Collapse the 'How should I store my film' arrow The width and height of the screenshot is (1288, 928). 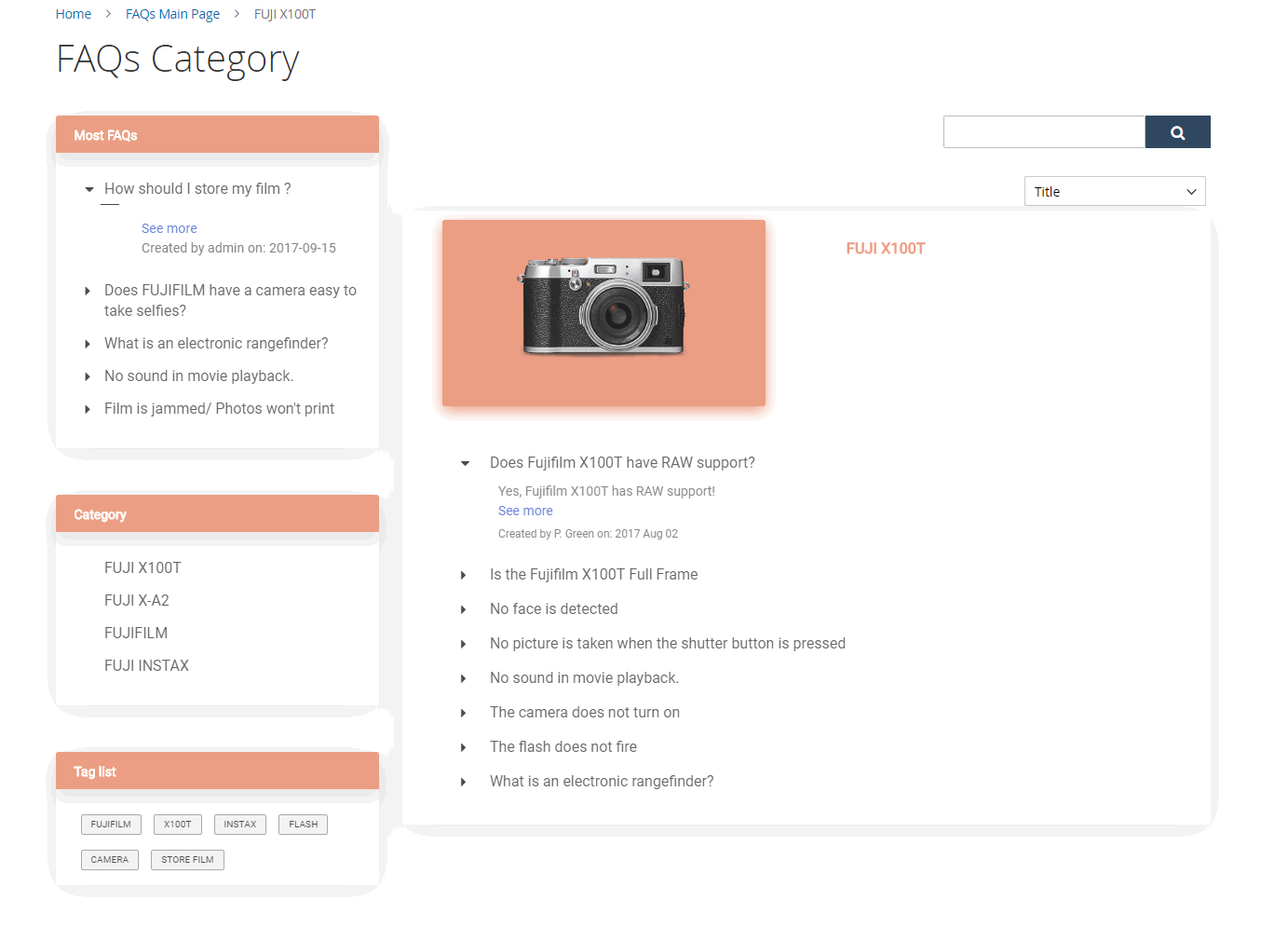(89, 189)
